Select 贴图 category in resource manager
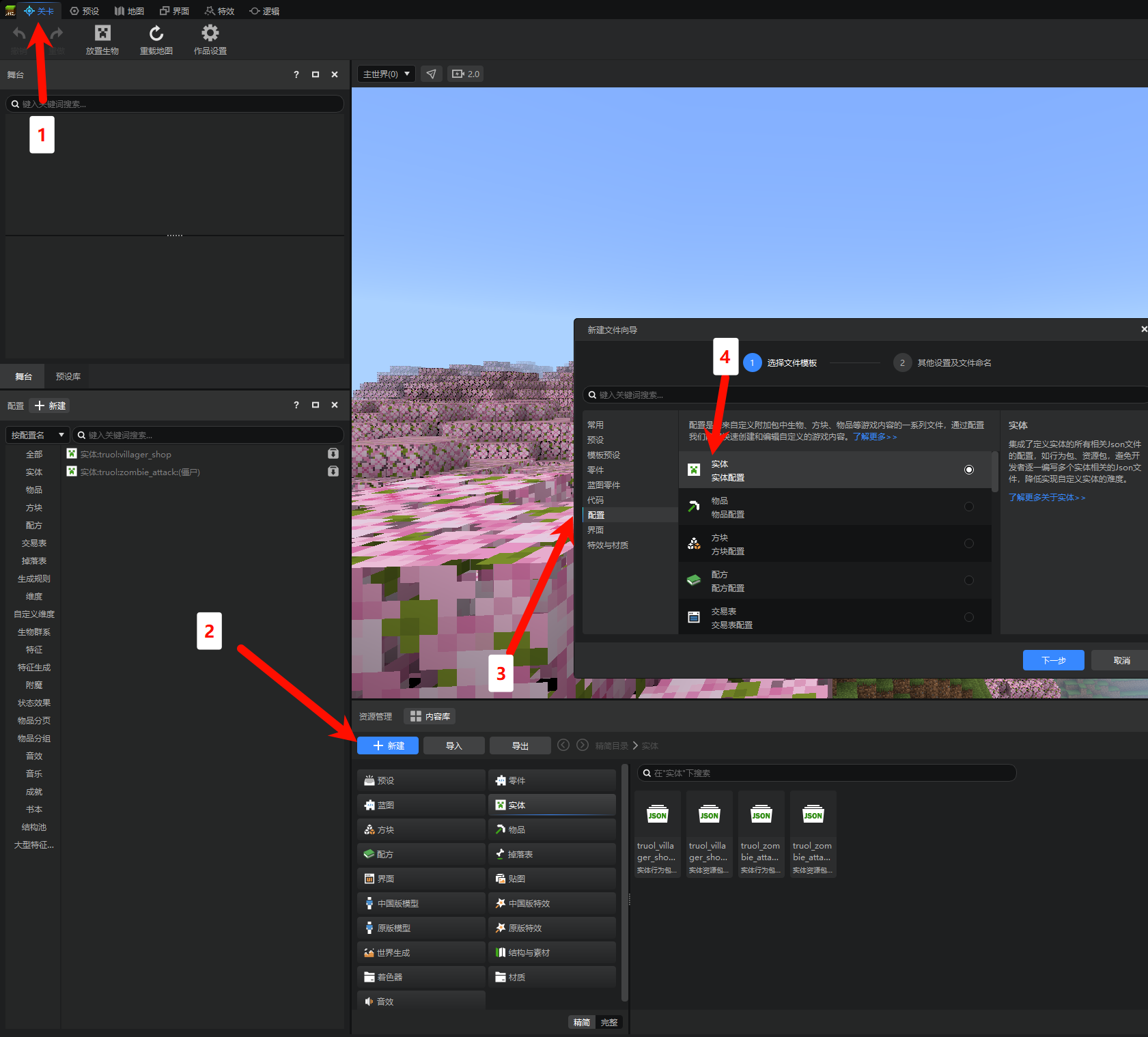The width and height of the screenshot is (1148, 1037). click(x=552, y=879)
